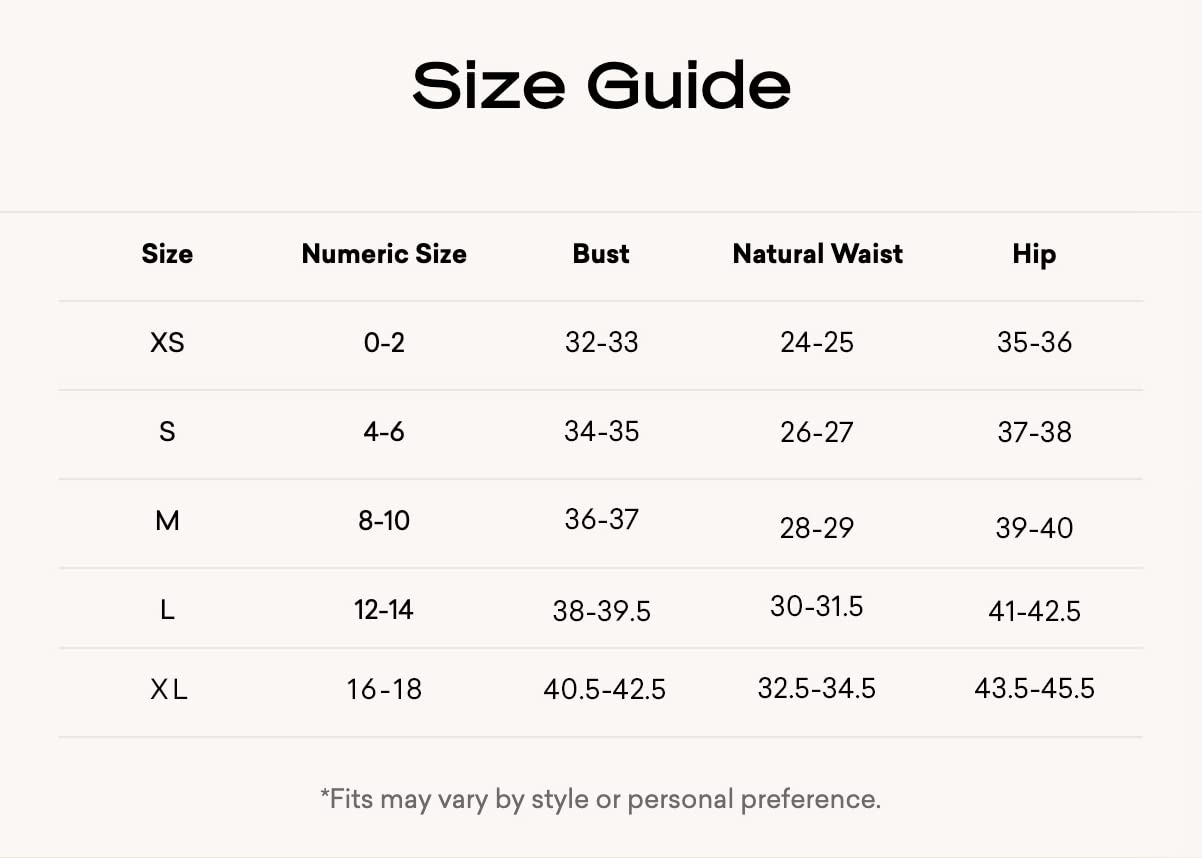This screenshot has height=858, width=1202.
Task: Click the Numeric Size column header
Action: [384, 254]
